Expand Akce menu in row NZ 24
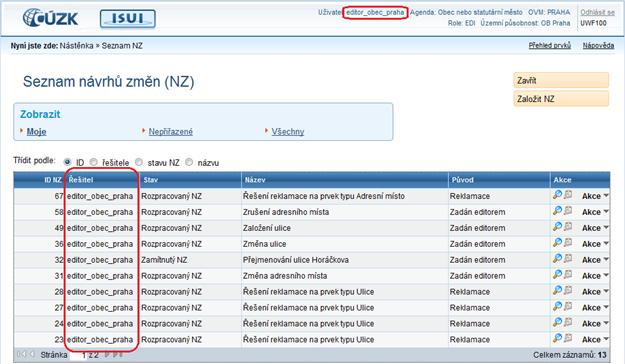625x364 pixels. pos(595,323)
